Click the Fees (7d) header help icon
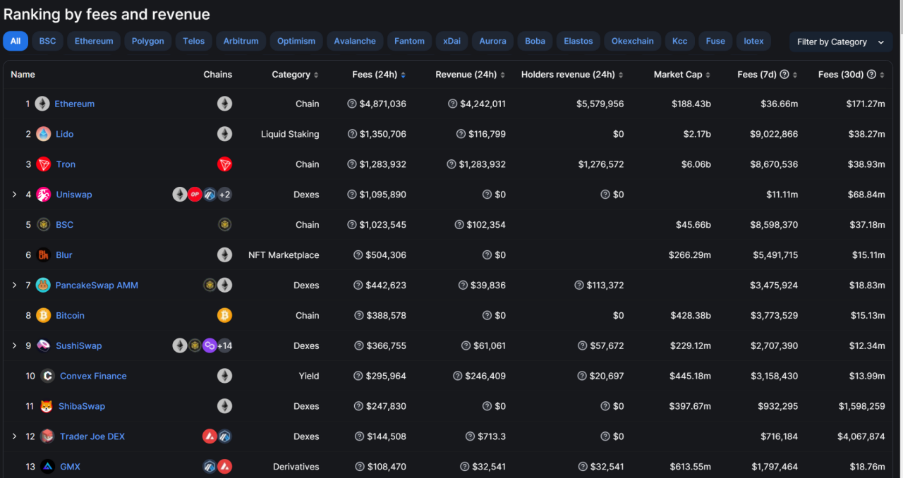This screenshot has width=903, height=478. pyautogui.click(x=784, y=74)
